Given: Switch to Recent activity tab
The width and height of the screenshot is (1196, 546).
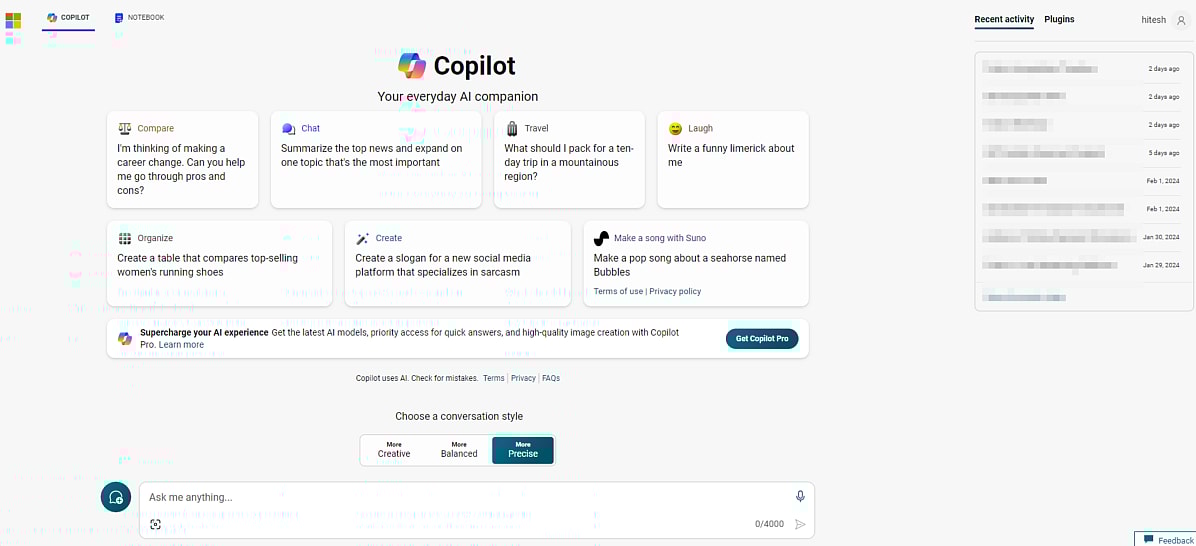Looking at the screenshot, I should (1005, 19).
